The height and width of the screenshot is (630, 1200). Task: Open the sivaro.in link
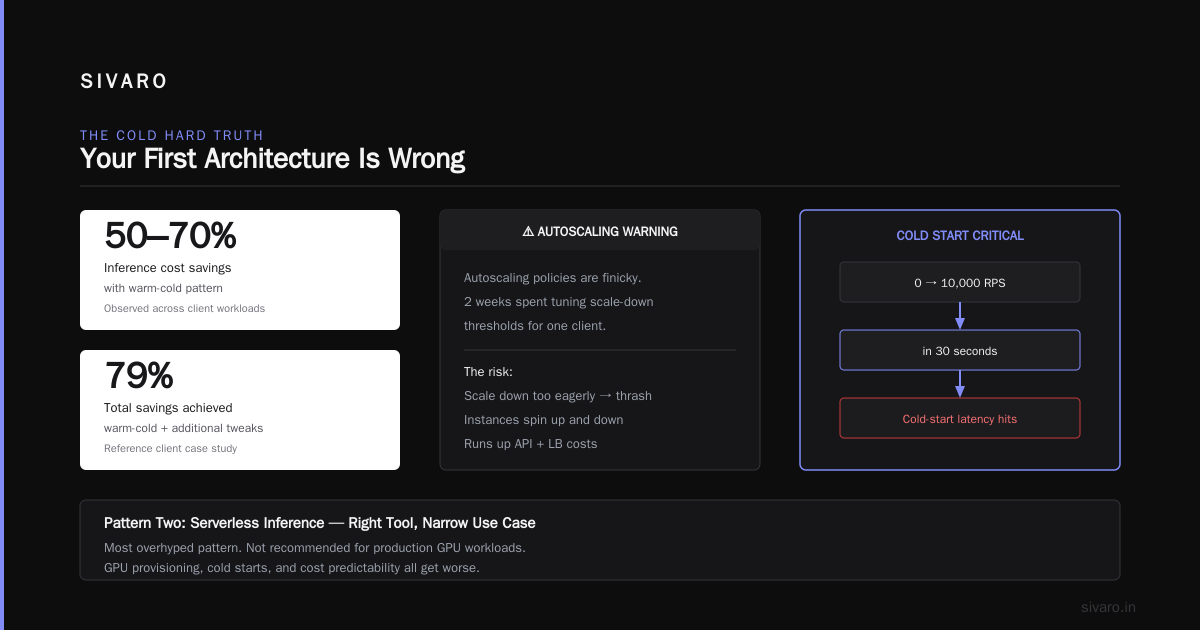(x=1109, y=607)
